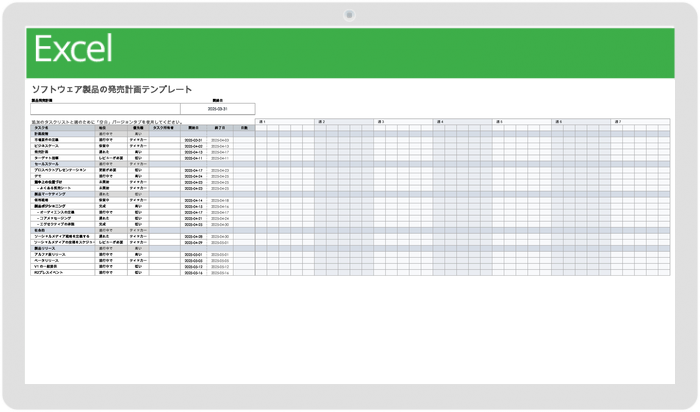Screen dimensions: 700x412
Task: Click the ビジネスケース task cell
Action: 46,146
